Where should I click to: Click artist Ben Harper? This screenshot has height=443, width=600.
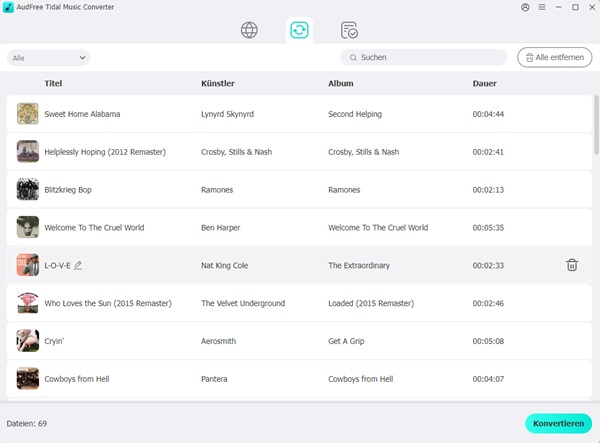pos(220,228)
